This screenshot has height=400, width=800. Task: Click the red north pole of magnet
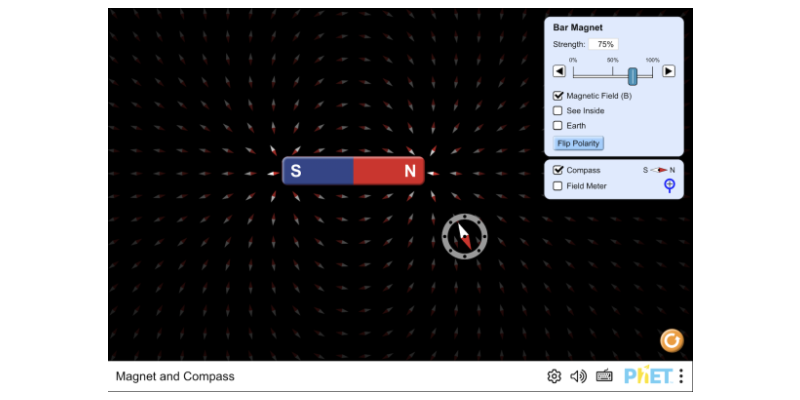click(390, 172)
